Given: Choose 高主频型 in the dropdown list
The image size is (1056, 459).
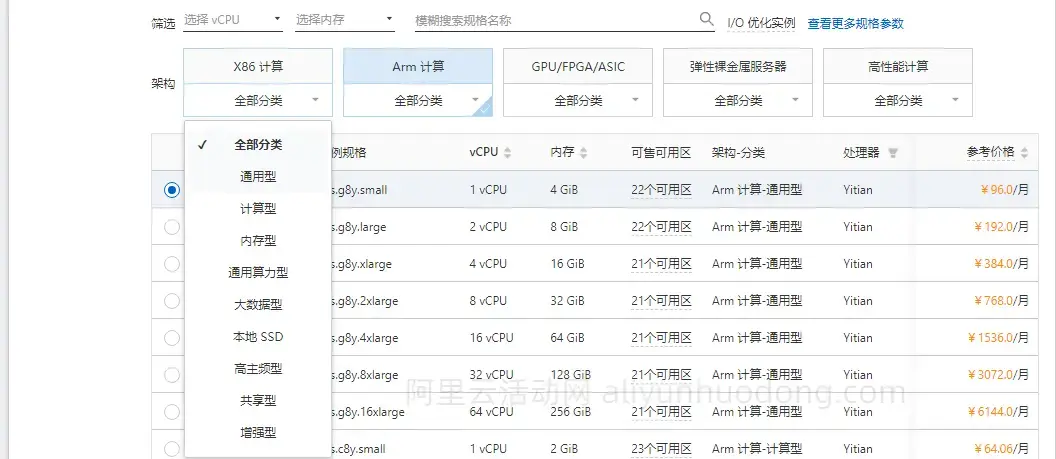Looking at the screenshot, I should click(x=258, y=369).
